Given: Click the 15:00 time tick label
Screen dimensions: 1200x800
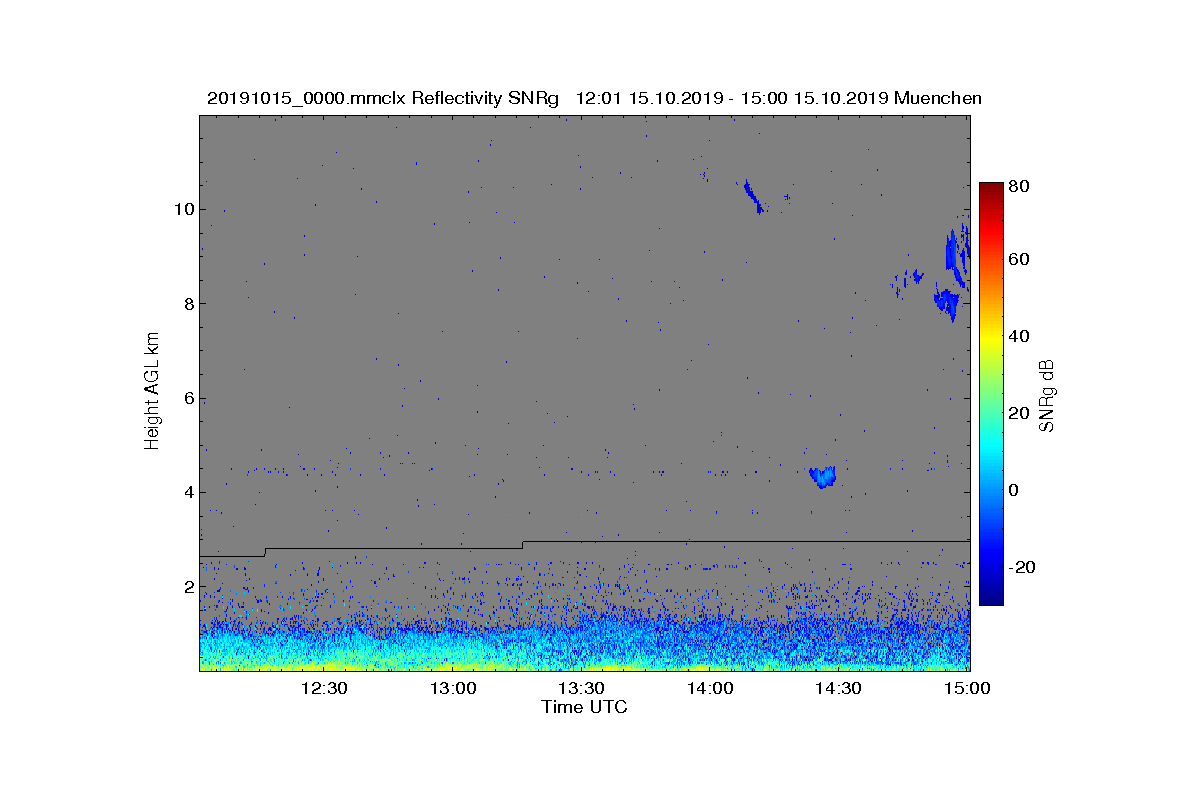Looking at the screenshot, I should 967,688.
